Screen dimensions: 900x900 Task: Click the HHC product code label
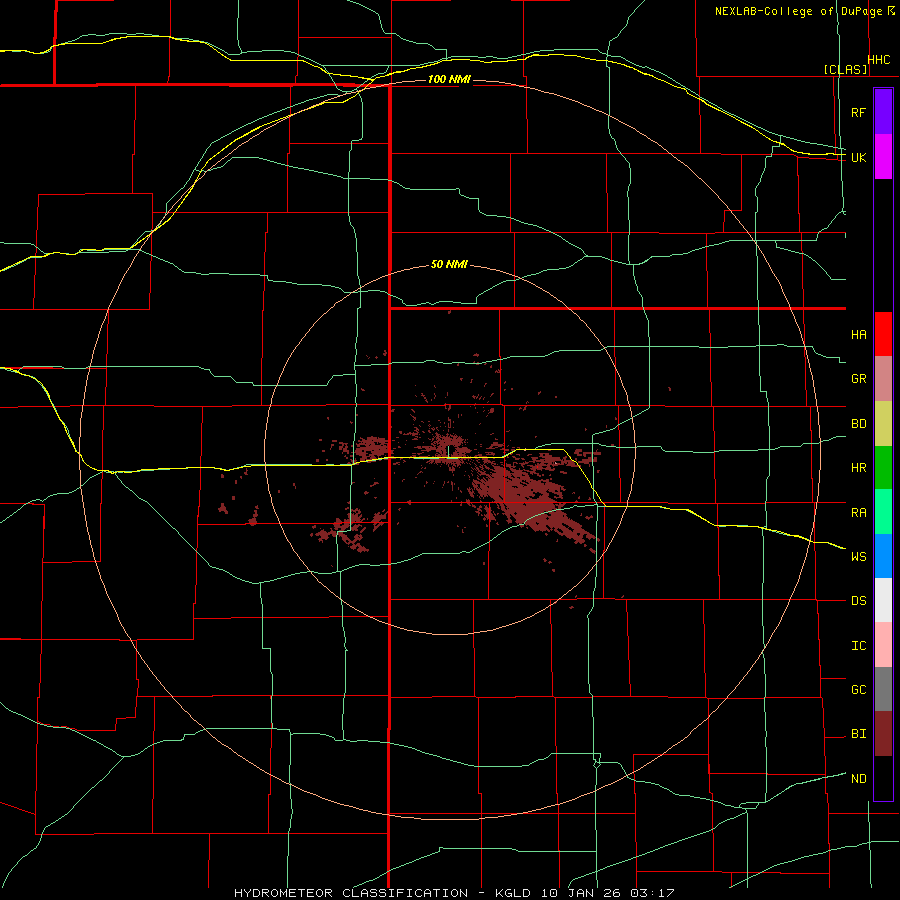pos(879,60)
